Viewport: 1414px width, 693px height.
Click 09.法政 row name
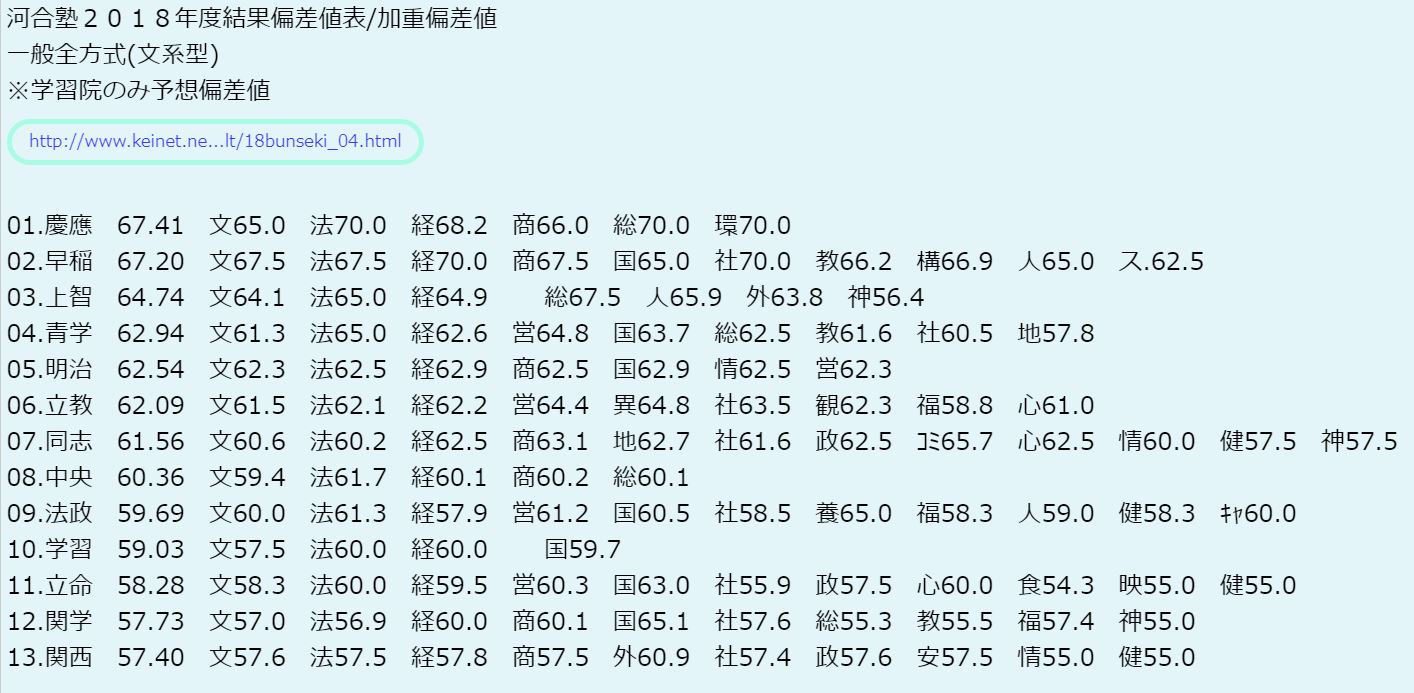click(49, 514)
